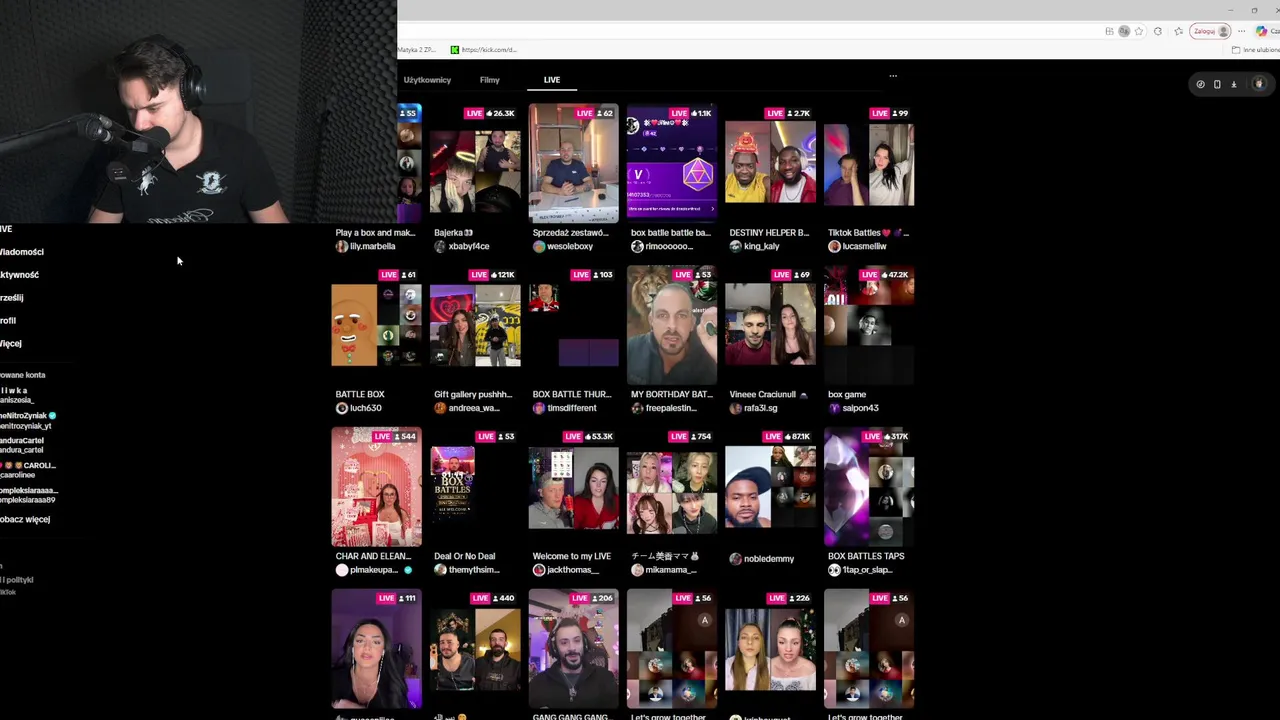Open the profile avatar in TikTok top bar

click(1259, 84)
